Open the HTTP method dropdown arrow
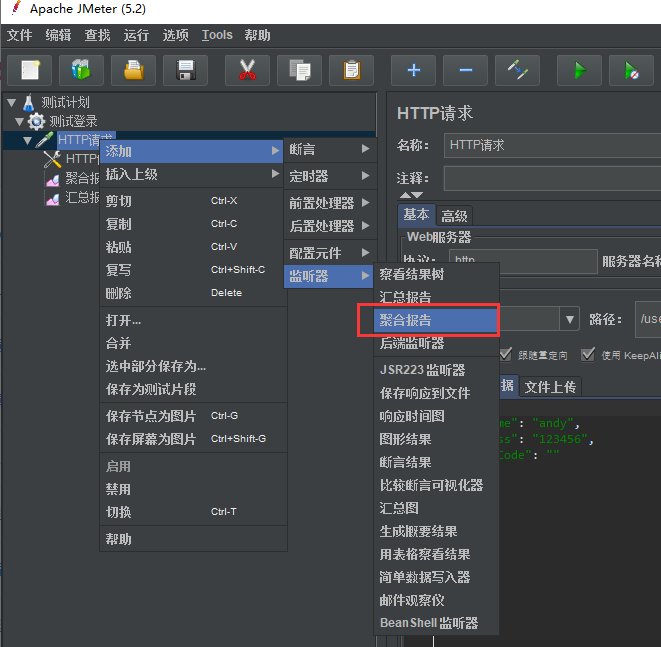The height and width of the screenshot is (647, 661). [x=570, y=319]
